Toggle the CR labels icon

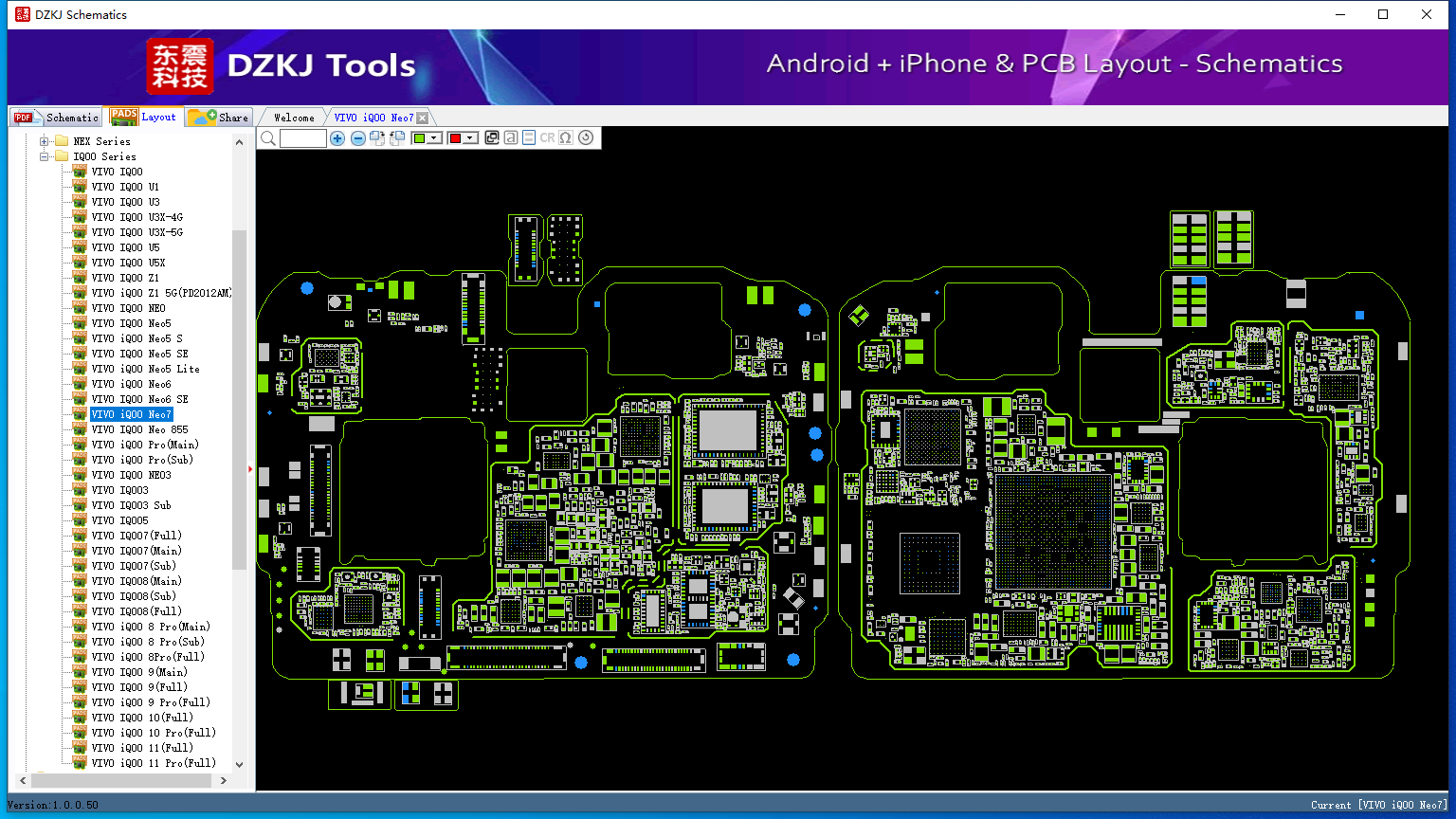(x=547, y=138)
